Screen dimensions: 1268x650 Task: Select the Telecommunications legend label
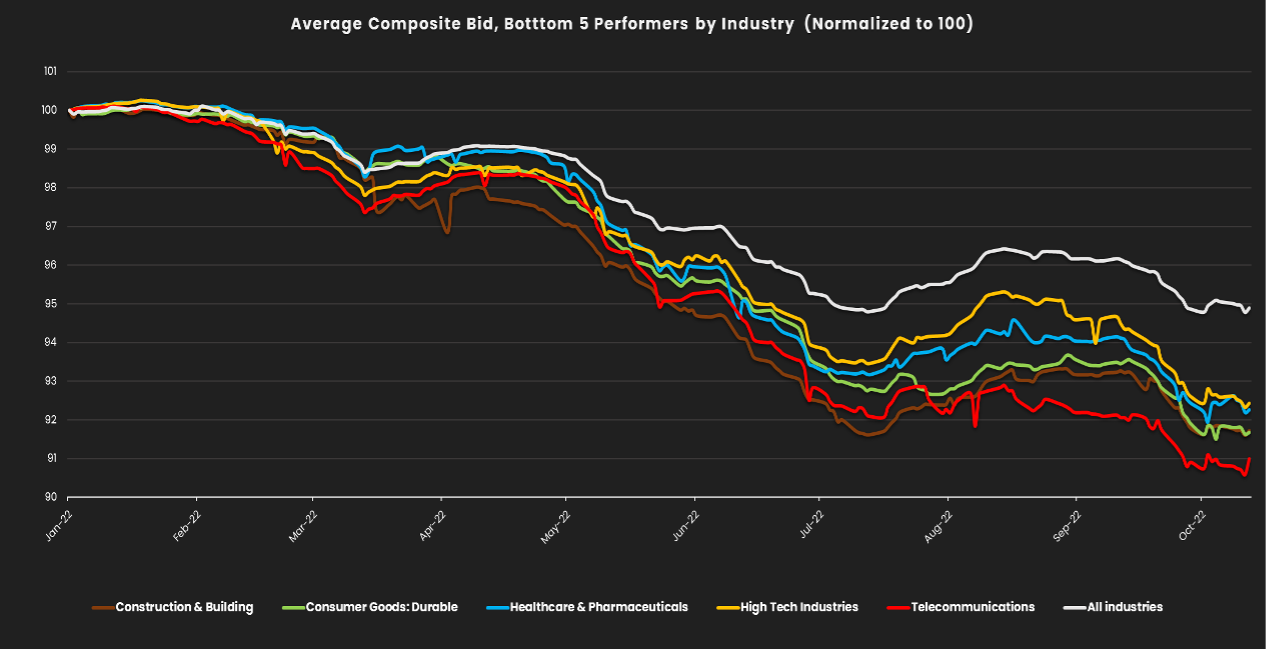pos(972,607)
